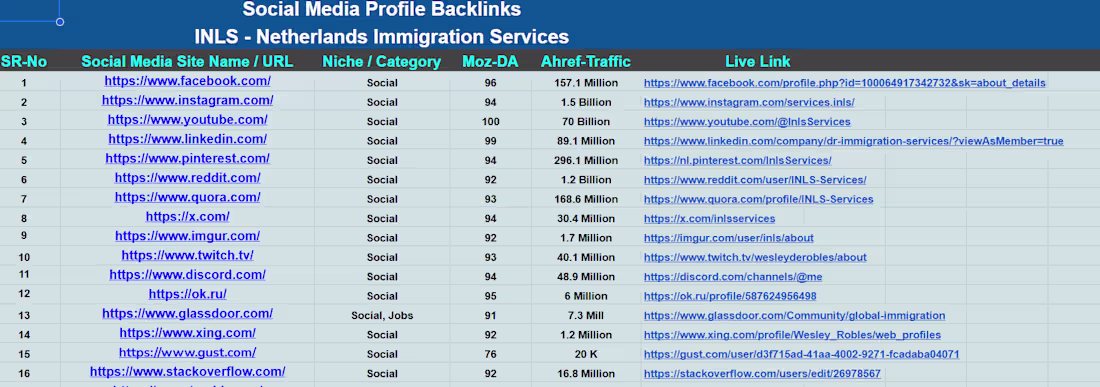Select the 70 Billion traffic cell
The image size is (1100, 387).
coord(586,122)
